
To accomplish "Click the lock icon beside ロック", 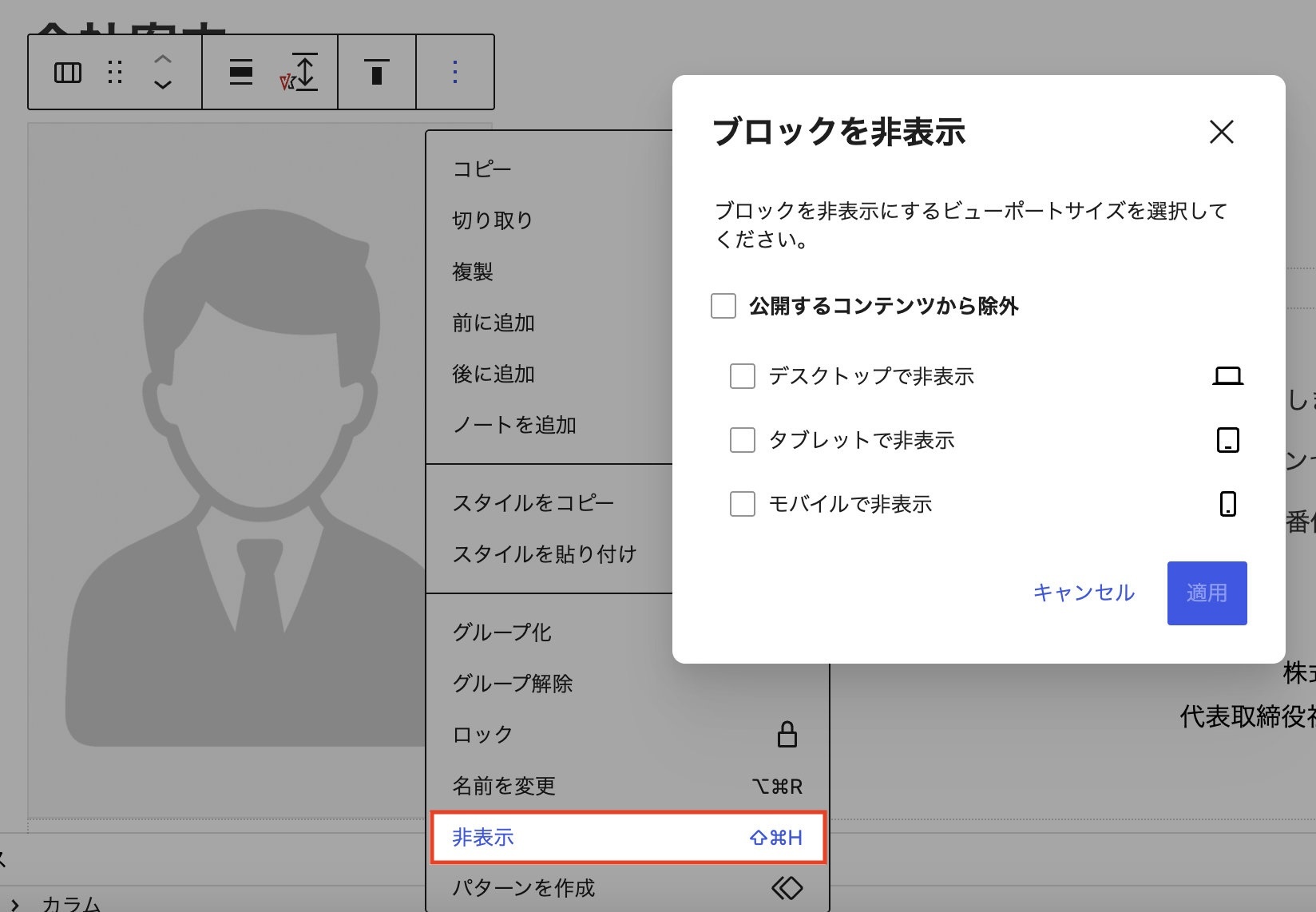I will pyautogui.click(x=787, y=734).
